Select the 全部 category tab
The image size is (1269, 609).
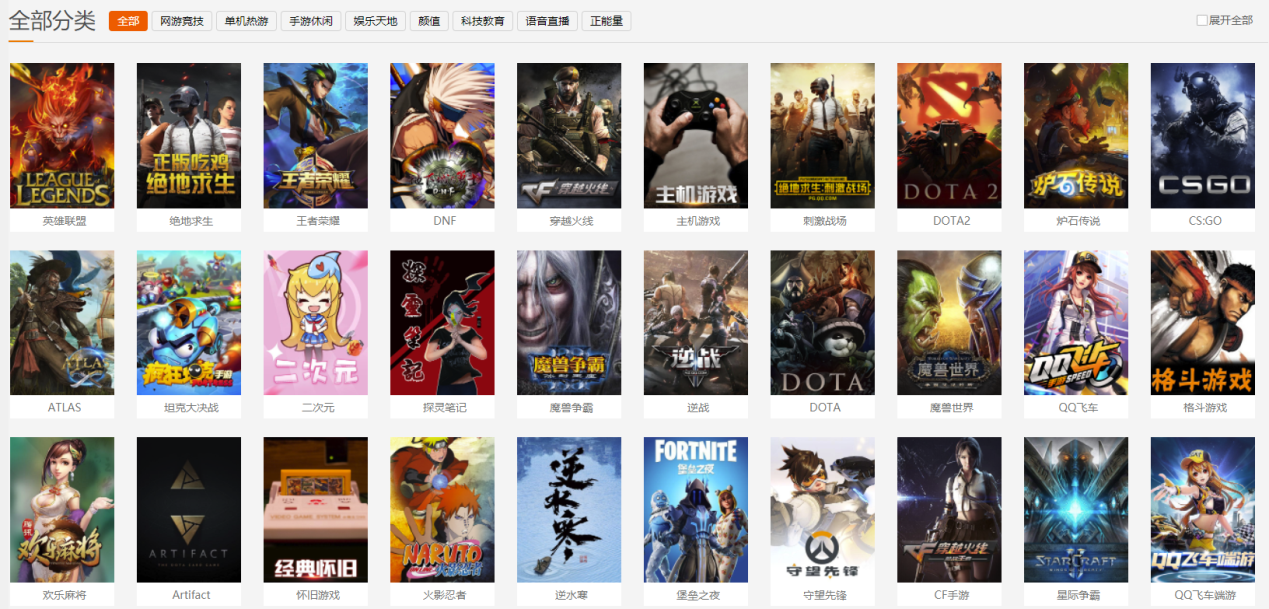[x=128, y=21]
